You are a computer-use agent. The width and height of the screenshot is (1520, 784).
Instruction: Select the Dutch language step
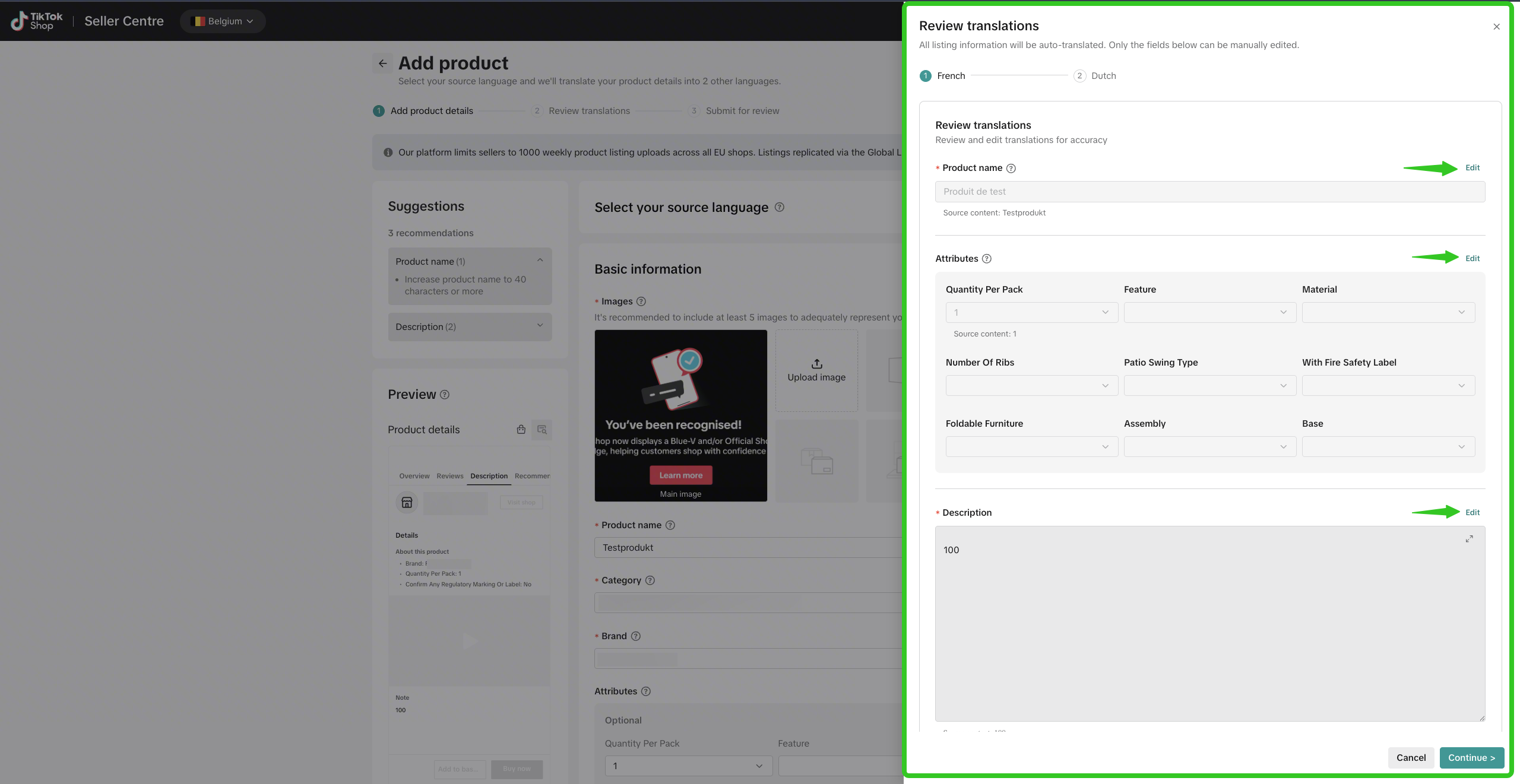tap(1095, 76)
